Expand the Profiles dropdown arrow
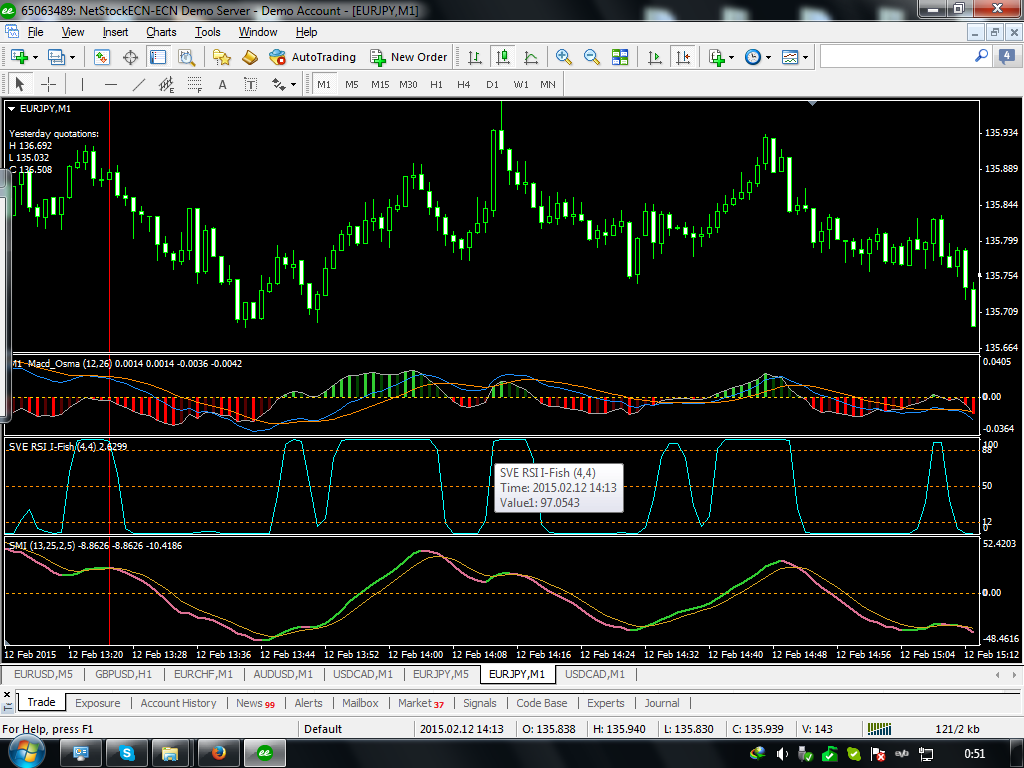This screenshot has width=1024, height=768. pyautogui.click(x=72, y=57)
